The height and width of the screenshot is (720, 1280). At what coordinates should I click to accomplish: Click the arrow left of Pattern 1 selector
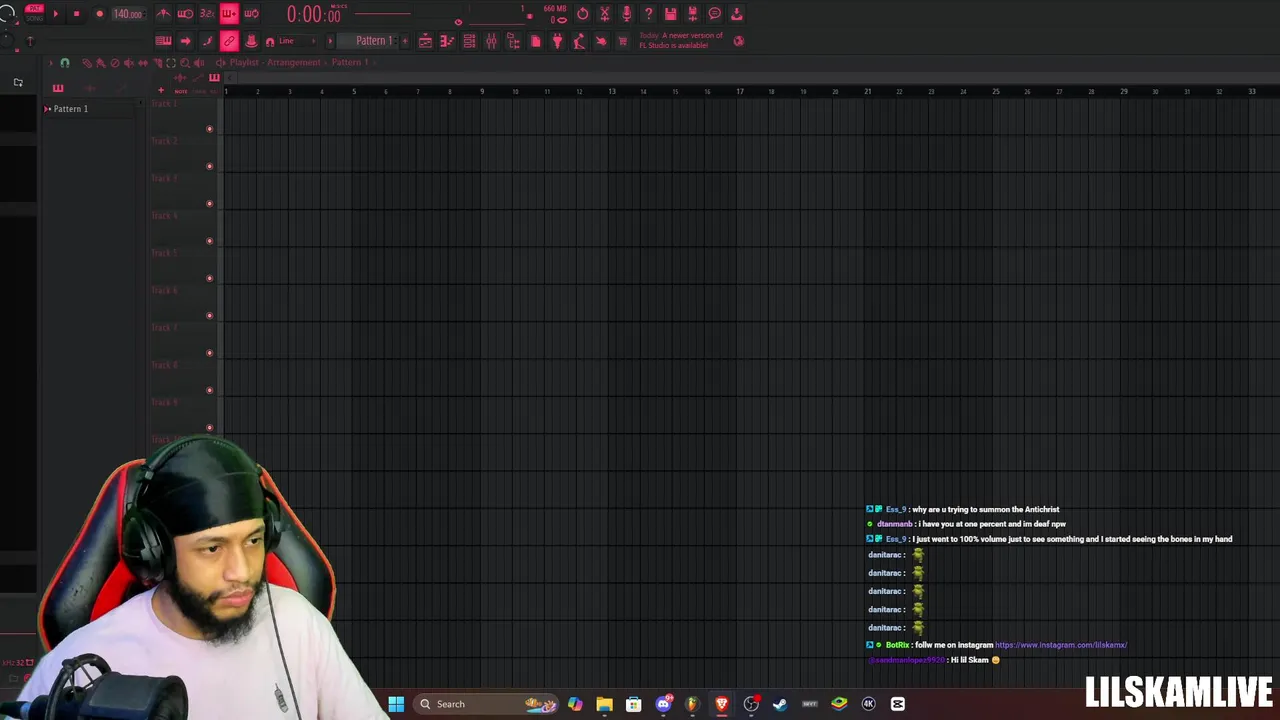point(330,41)
